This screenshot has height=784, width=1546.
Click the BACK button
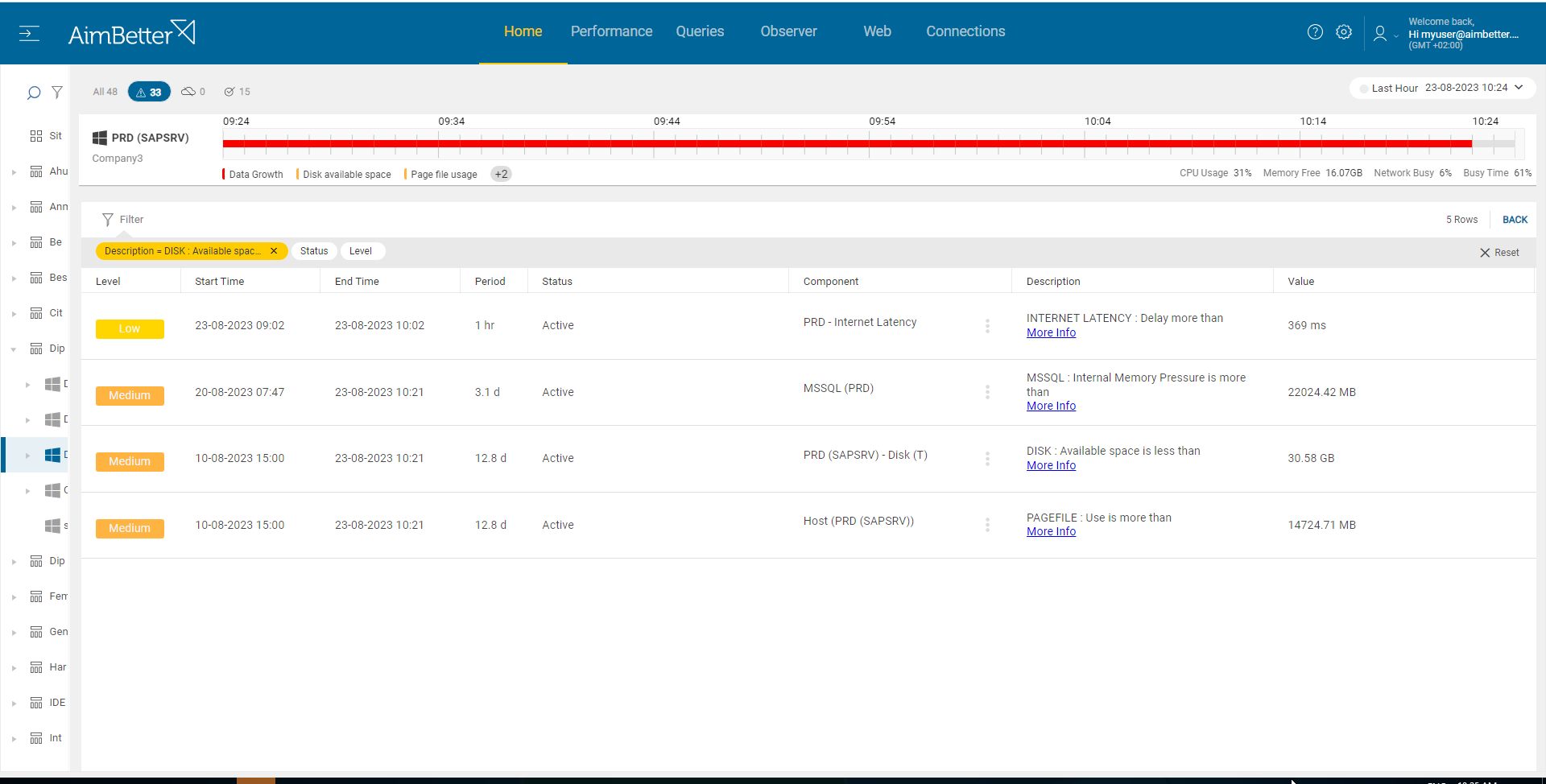(x=1515, y=220)
